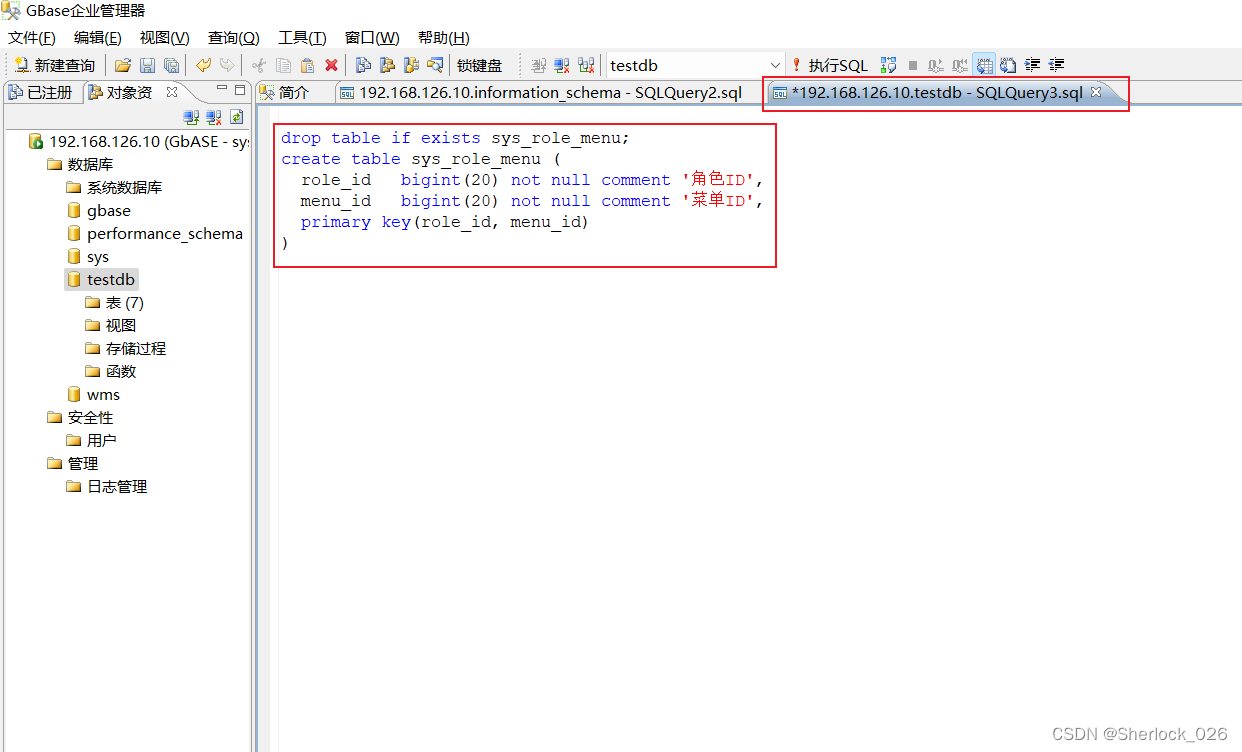1242x752 pixels.
Task: Click the Paste icon in the toolbar
Action: (307, 64)
